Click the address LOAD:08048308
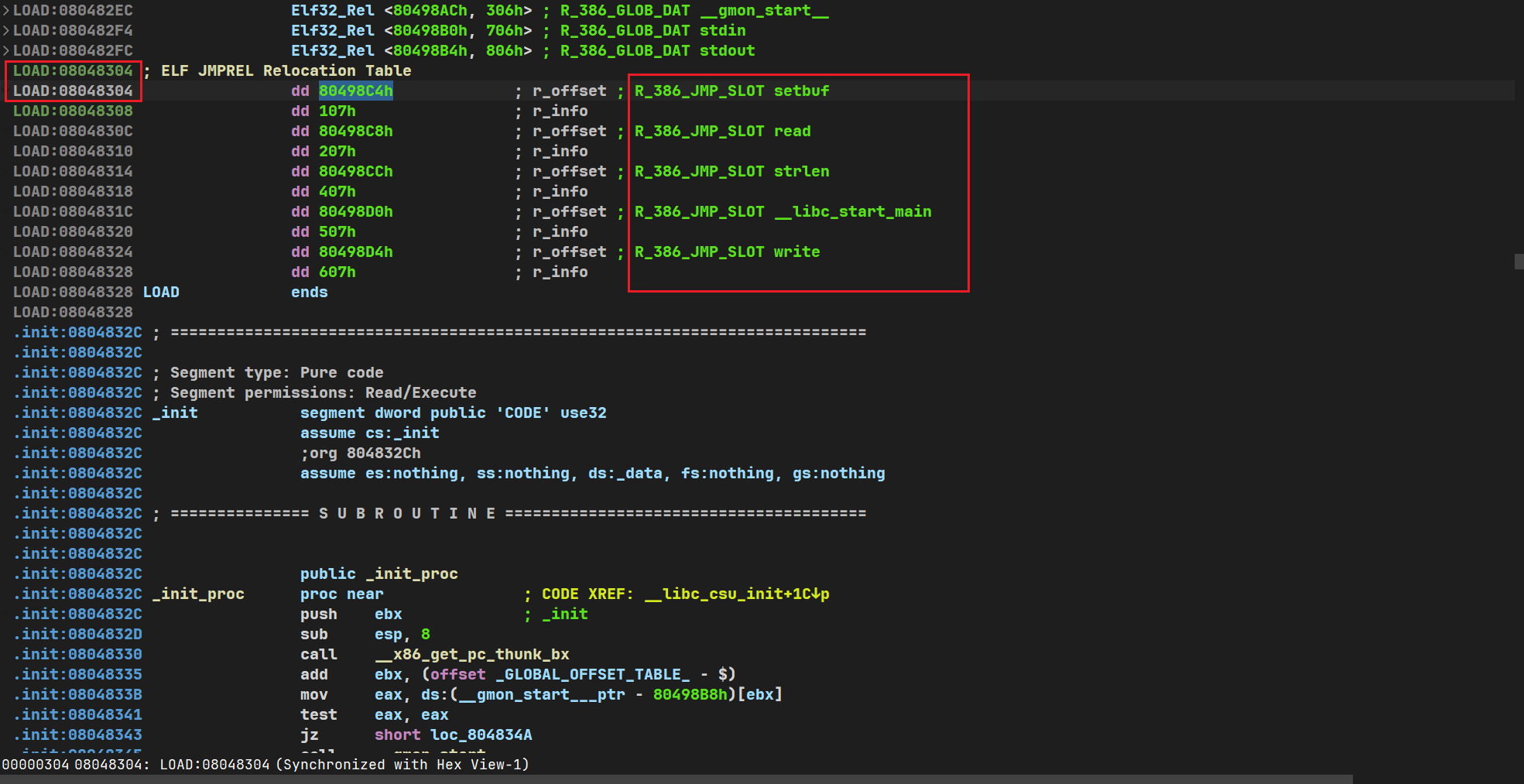 coord(73,111)
